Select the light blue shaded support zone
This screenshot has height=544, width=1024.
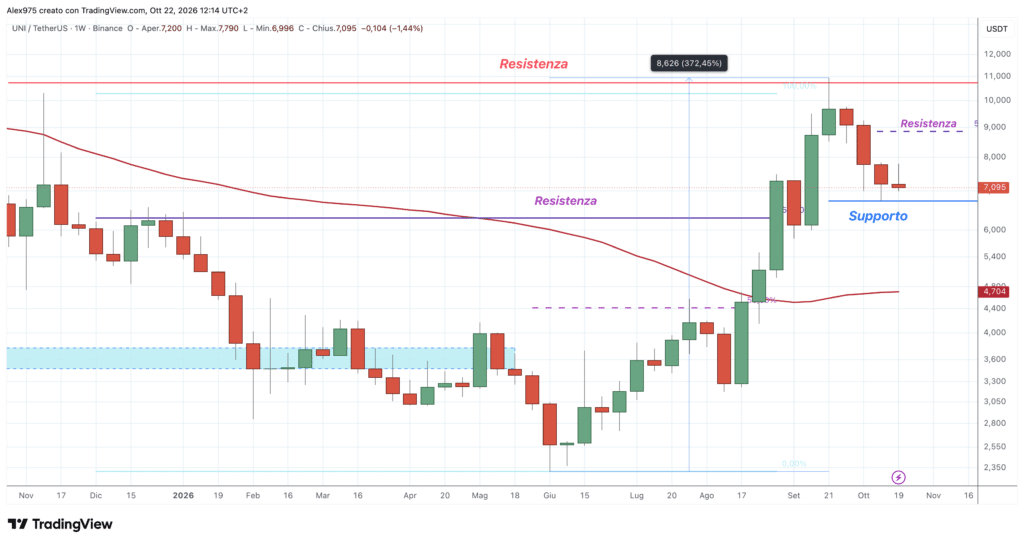point(261,359)
